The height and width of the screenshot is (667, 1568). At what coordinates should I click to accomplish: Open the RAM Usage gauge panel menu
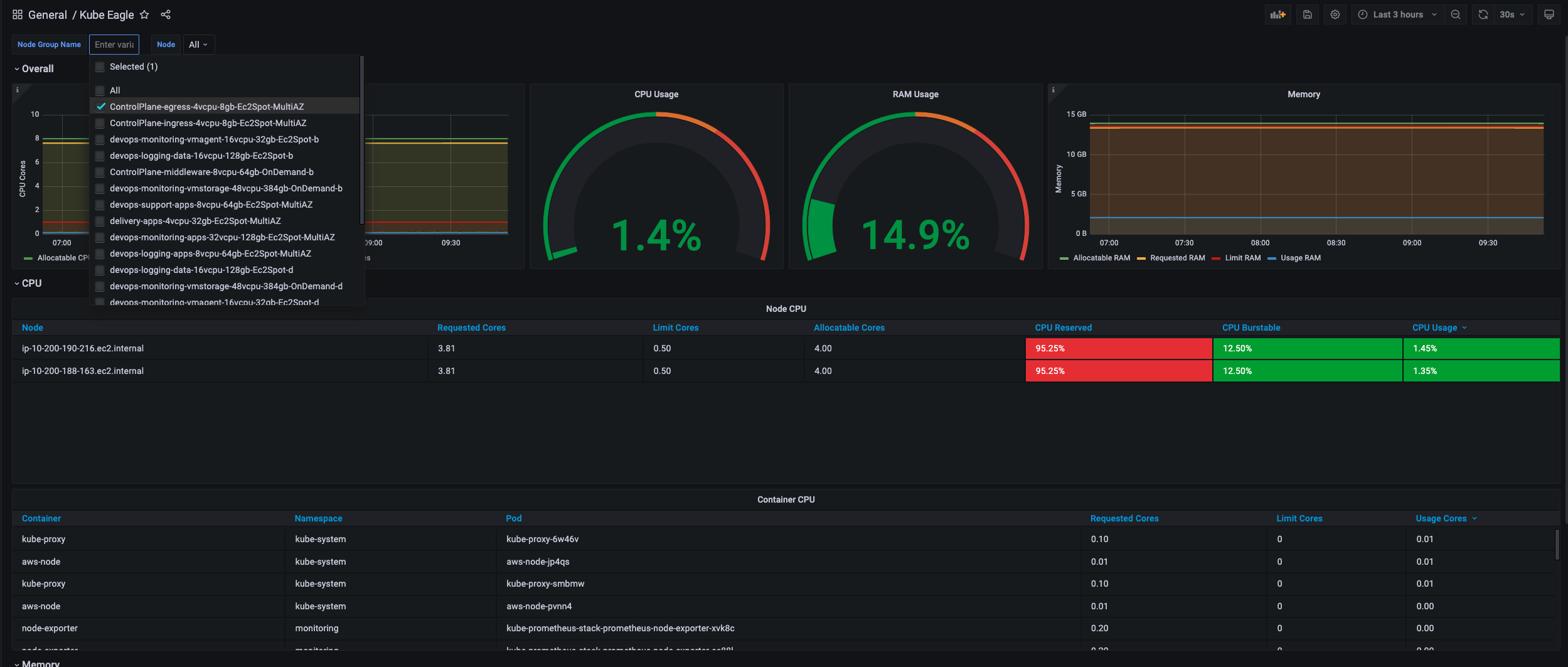915,94
